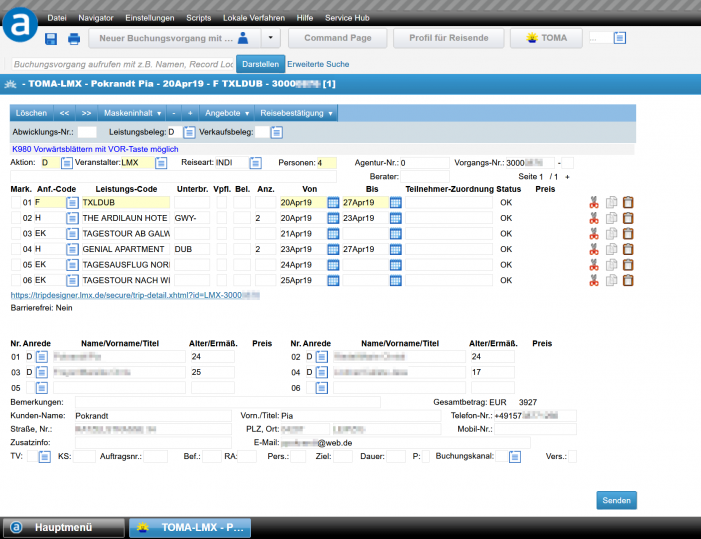Click the + button after Seite 1/1
Image resolution: width=701 pixels, height=539 pixels.
(567, 177)
